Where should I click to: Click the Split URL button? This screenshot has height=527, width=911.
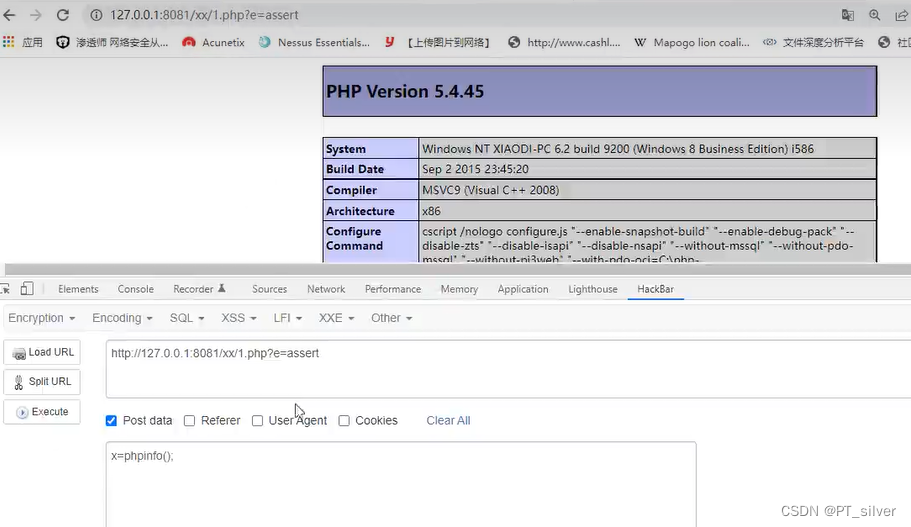[x=42, y=382]
